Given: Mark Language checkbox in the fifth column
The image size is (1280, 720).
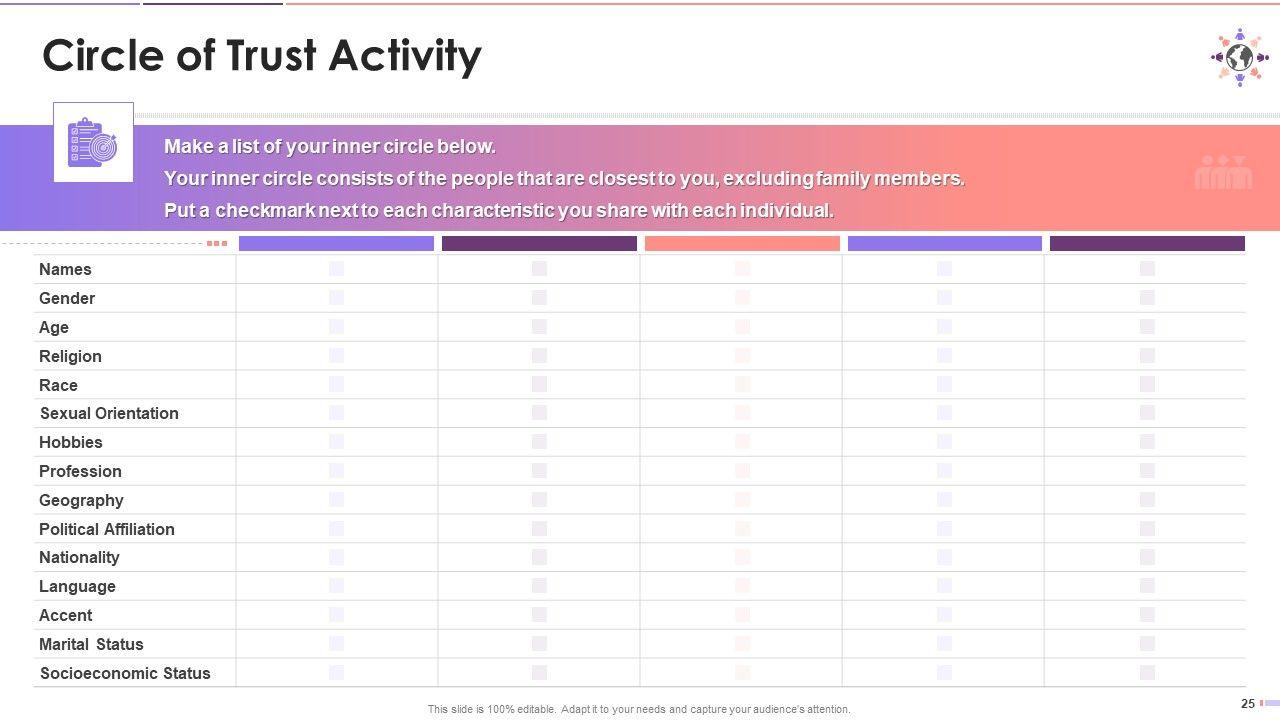Looking at the screenshot, I should click(x=1147, y=586).
